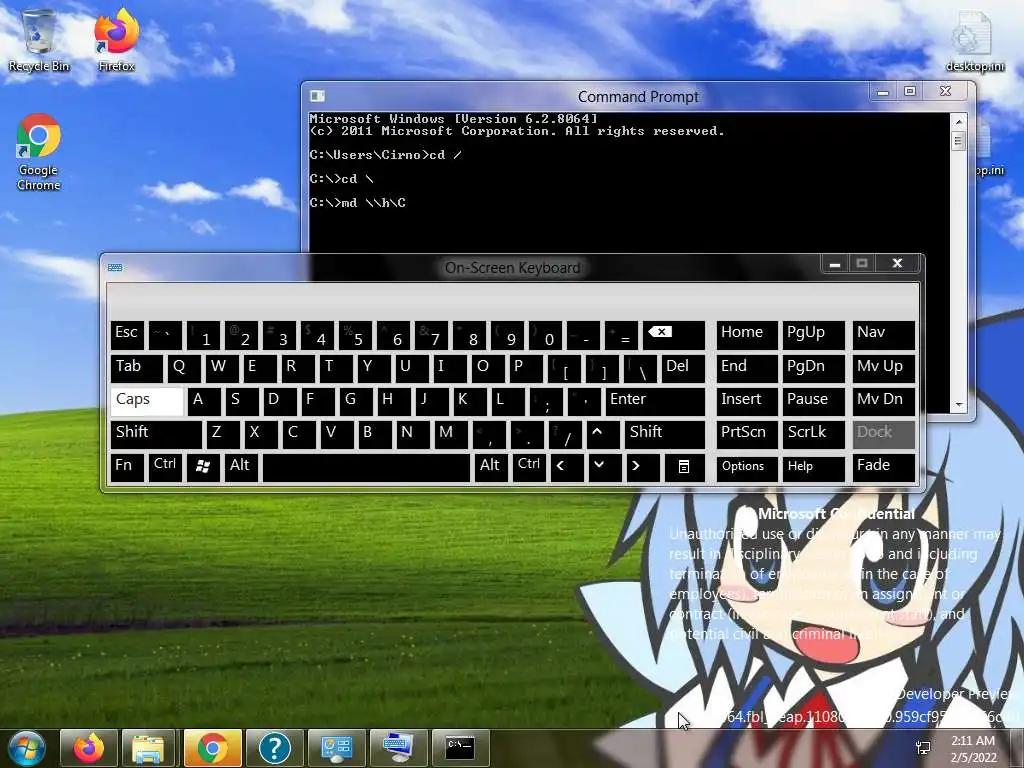The width and height of the screenshot is (1024, 768).
Task: Toggle the Caps lock key
Action: click(147, 401)
